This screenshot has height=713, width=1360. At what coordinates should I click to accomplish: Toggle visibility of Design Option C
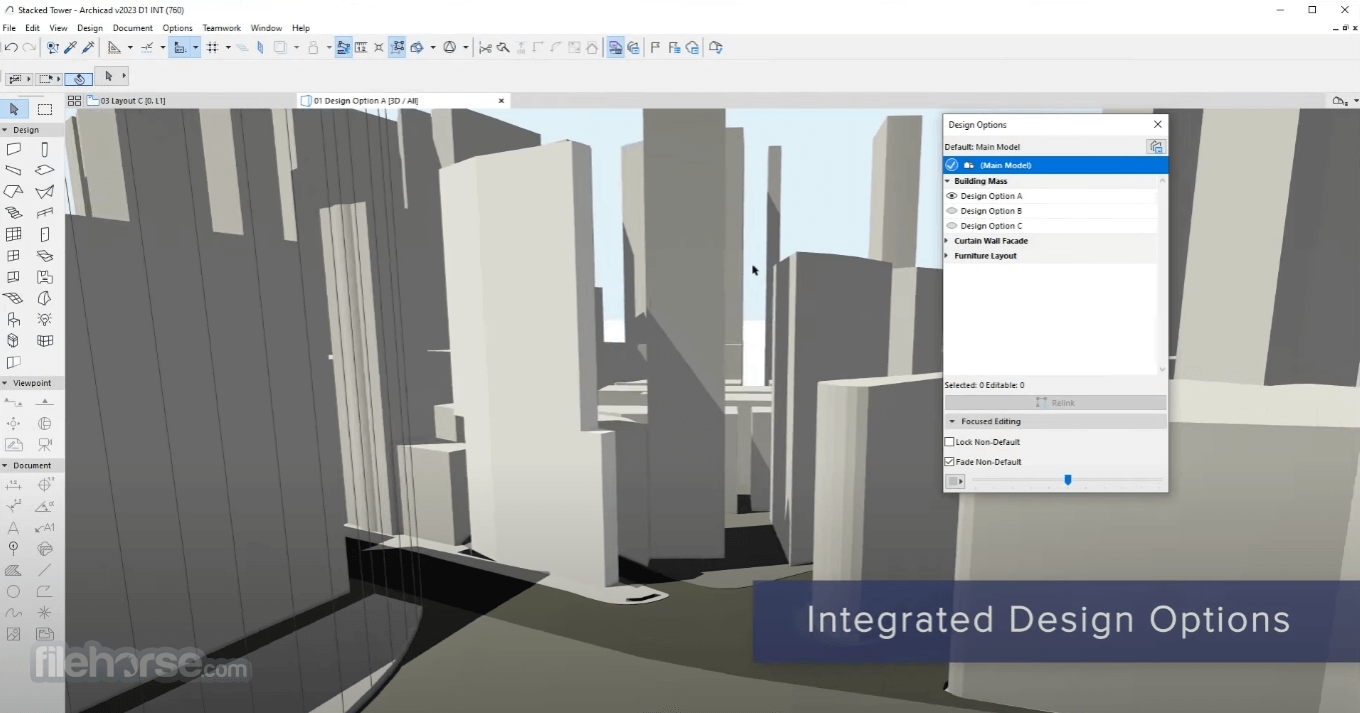(x=952, y=226)
